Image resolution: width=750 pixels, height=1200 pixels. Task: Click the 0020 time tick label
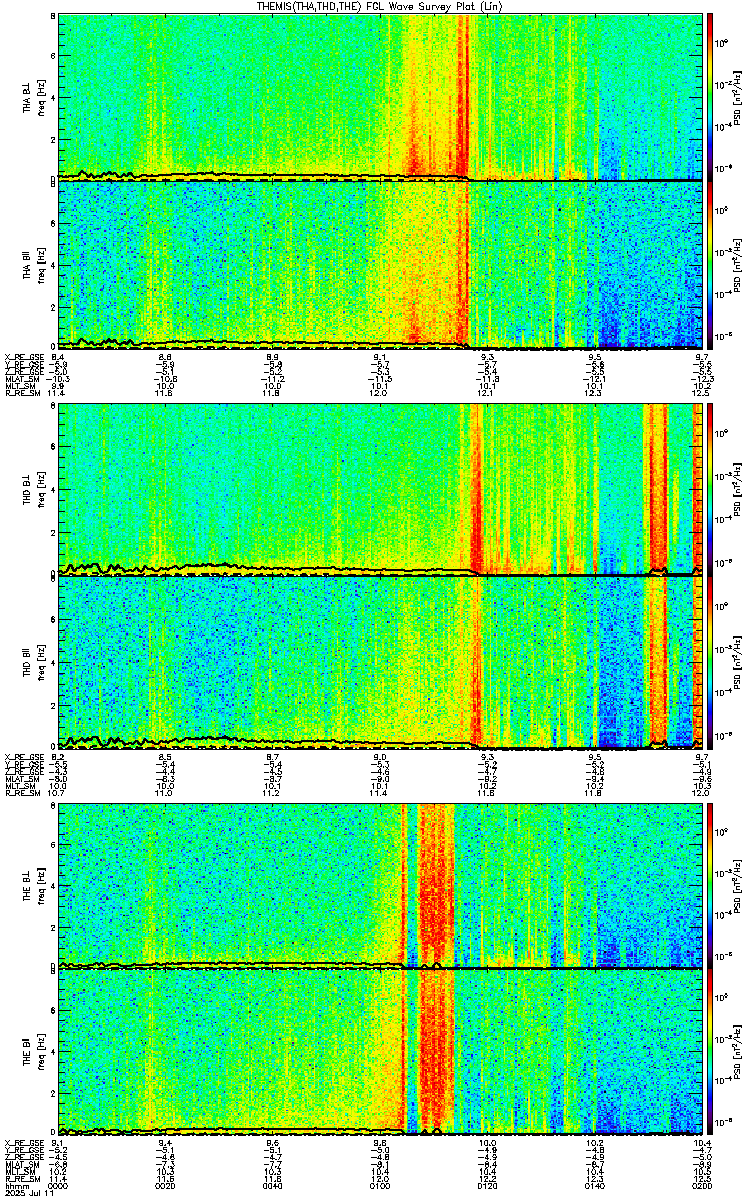(x=165, y=1187)
